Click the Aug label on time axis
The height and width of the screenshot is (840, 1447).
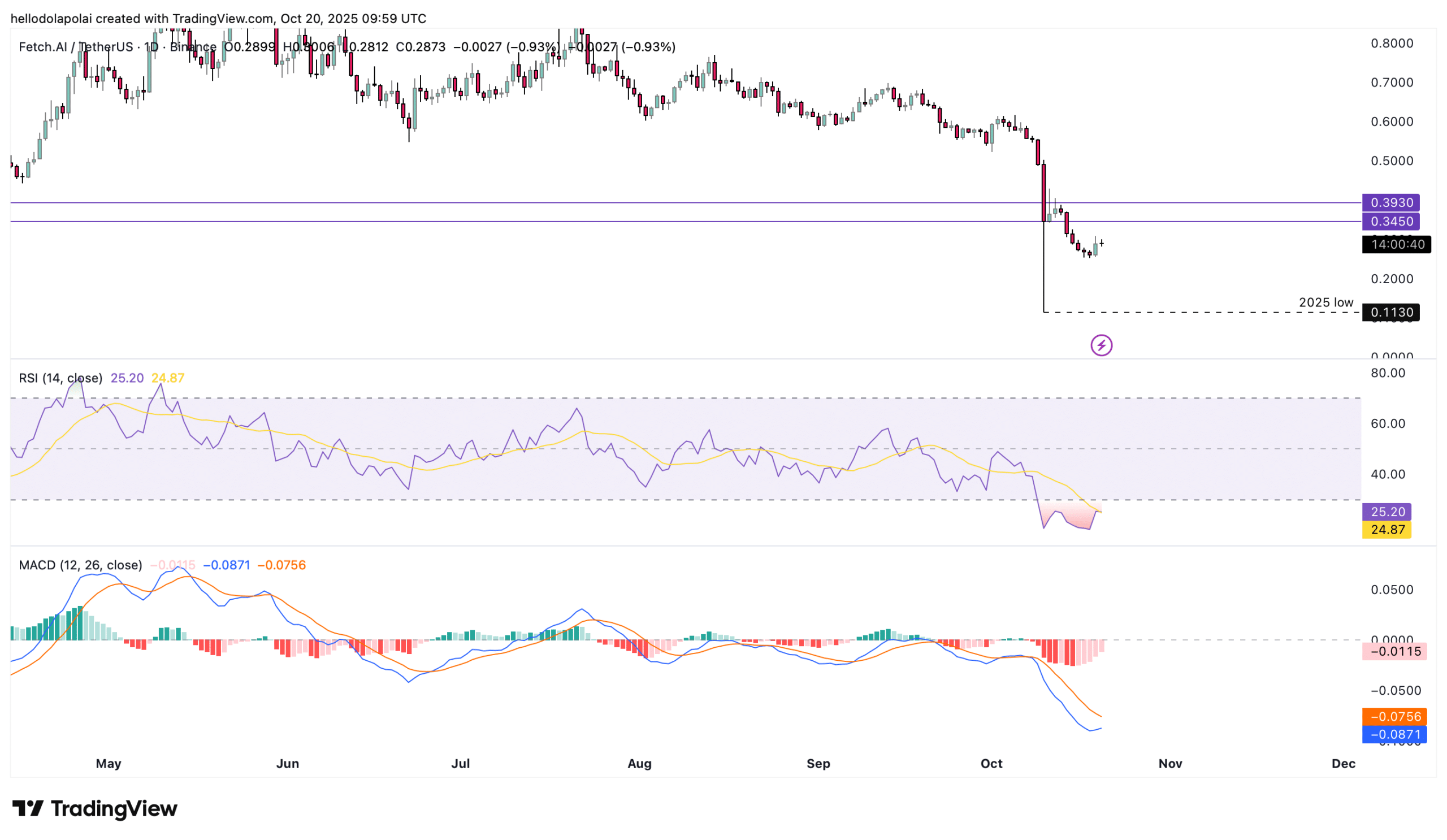click(639, 764)
